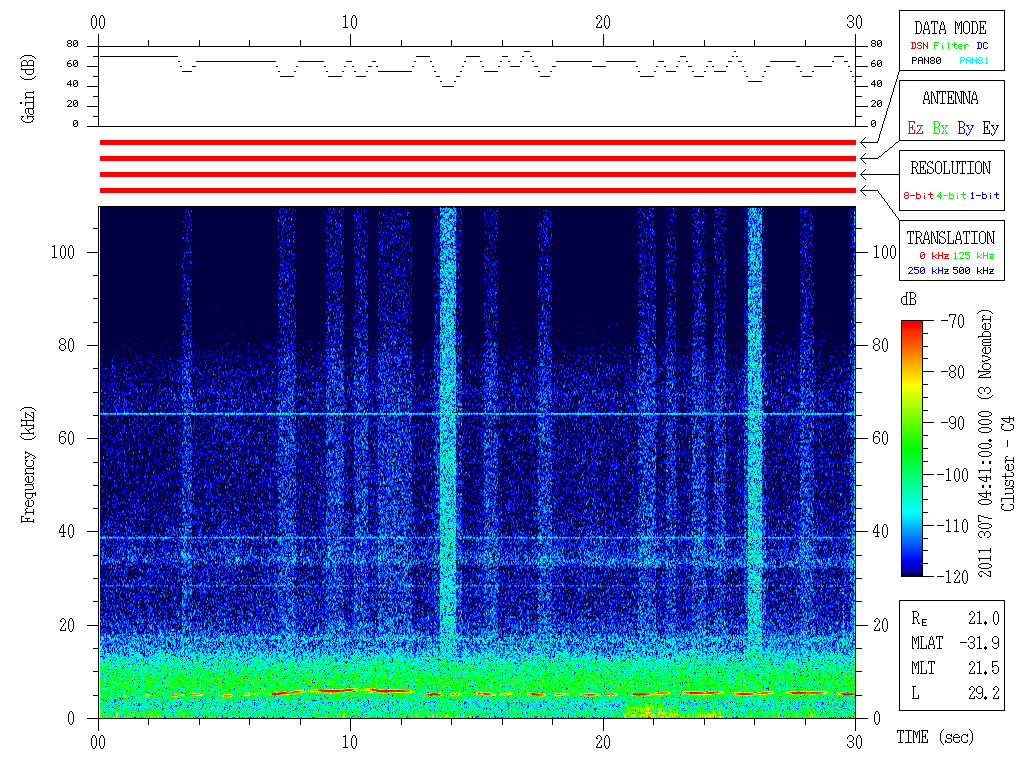Select the blue 250 kHz translation label
Image resolution: width=1024 pixels, height=768 pixels.
tap(928, 270)
